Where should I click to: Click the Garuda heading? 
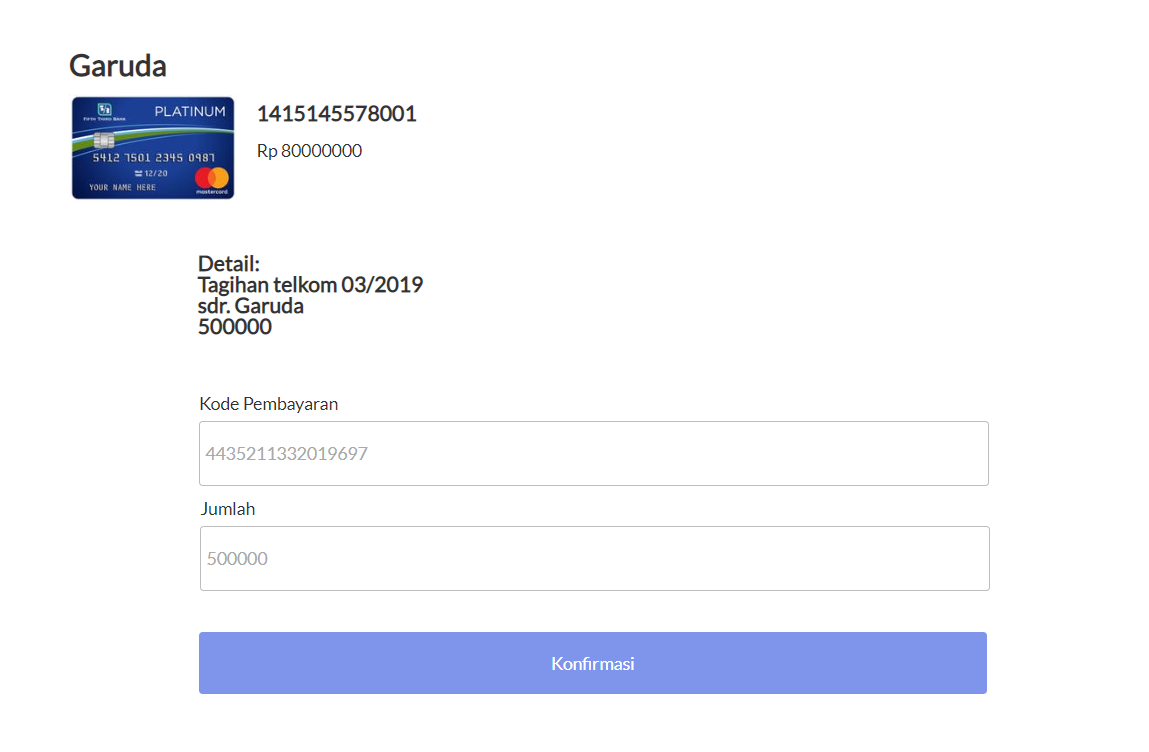coord(118,66)
